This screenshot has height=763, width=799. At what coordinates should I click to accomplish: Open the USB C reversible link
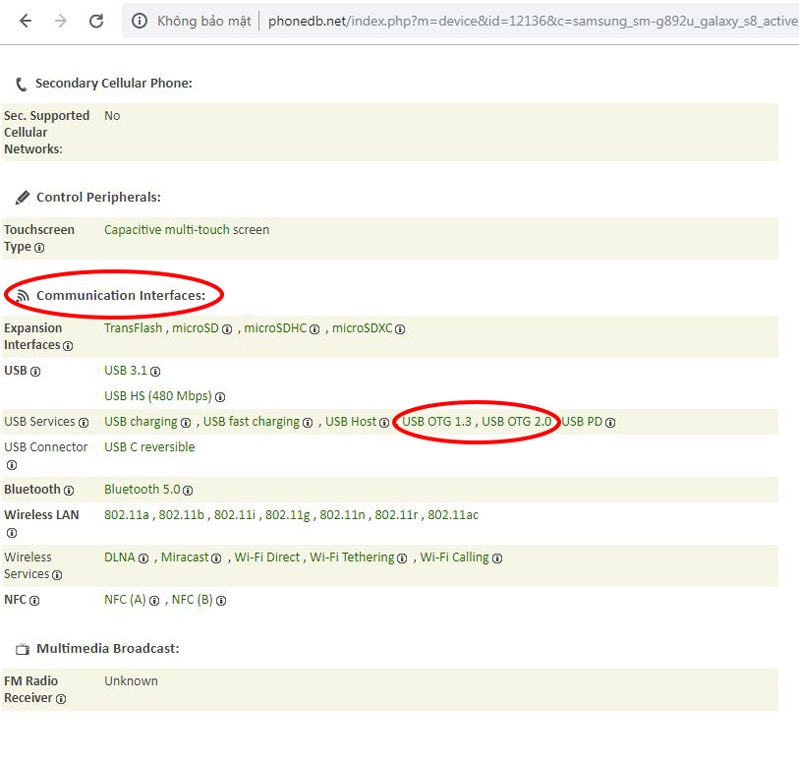(149, 447)
